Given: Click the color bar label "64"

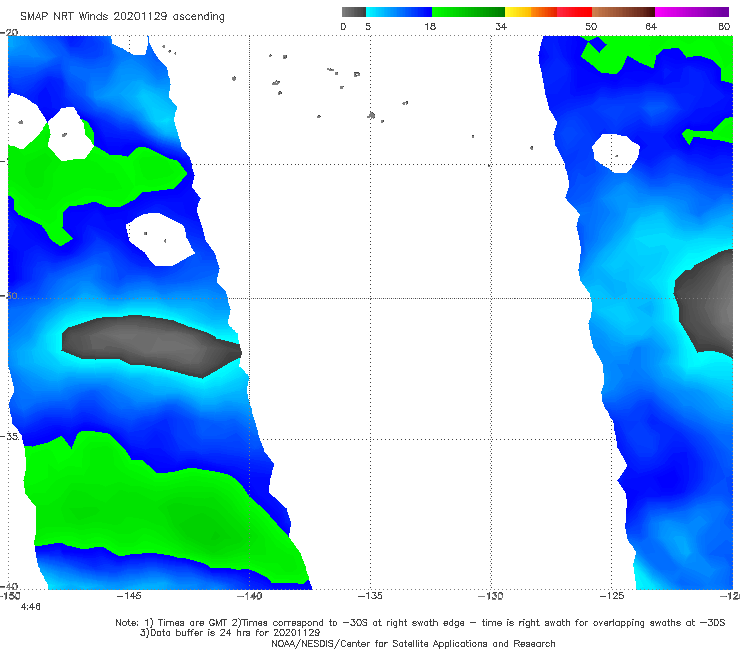Looking at the screenshot, I should [651, 26].
